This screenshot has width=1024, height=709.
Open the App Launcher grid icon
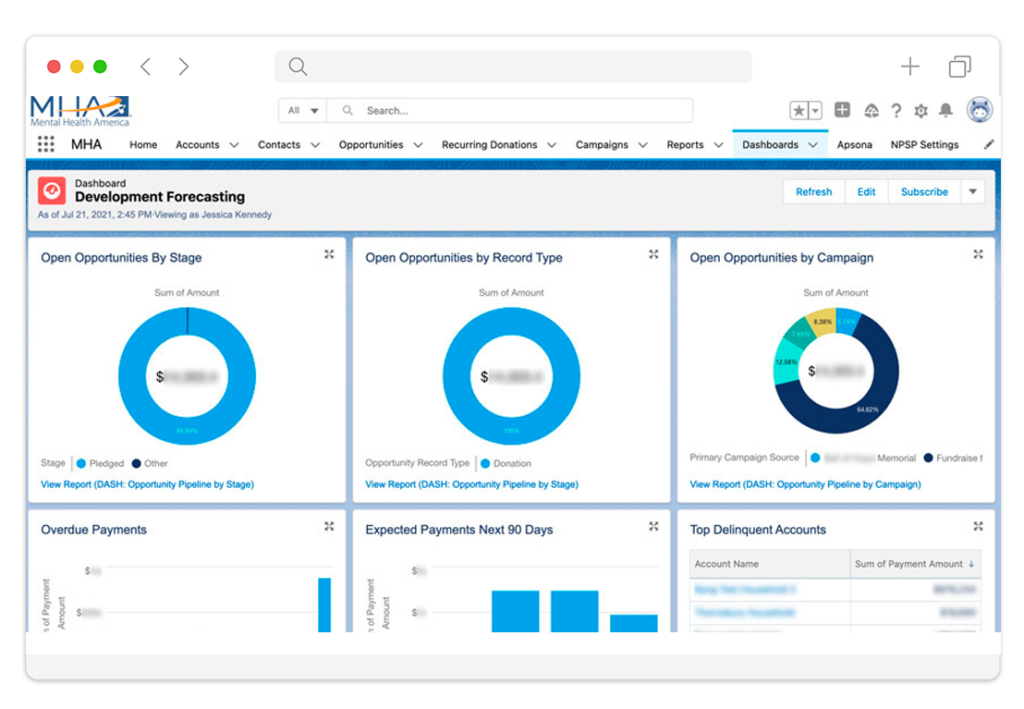click(x=46, y=144)
